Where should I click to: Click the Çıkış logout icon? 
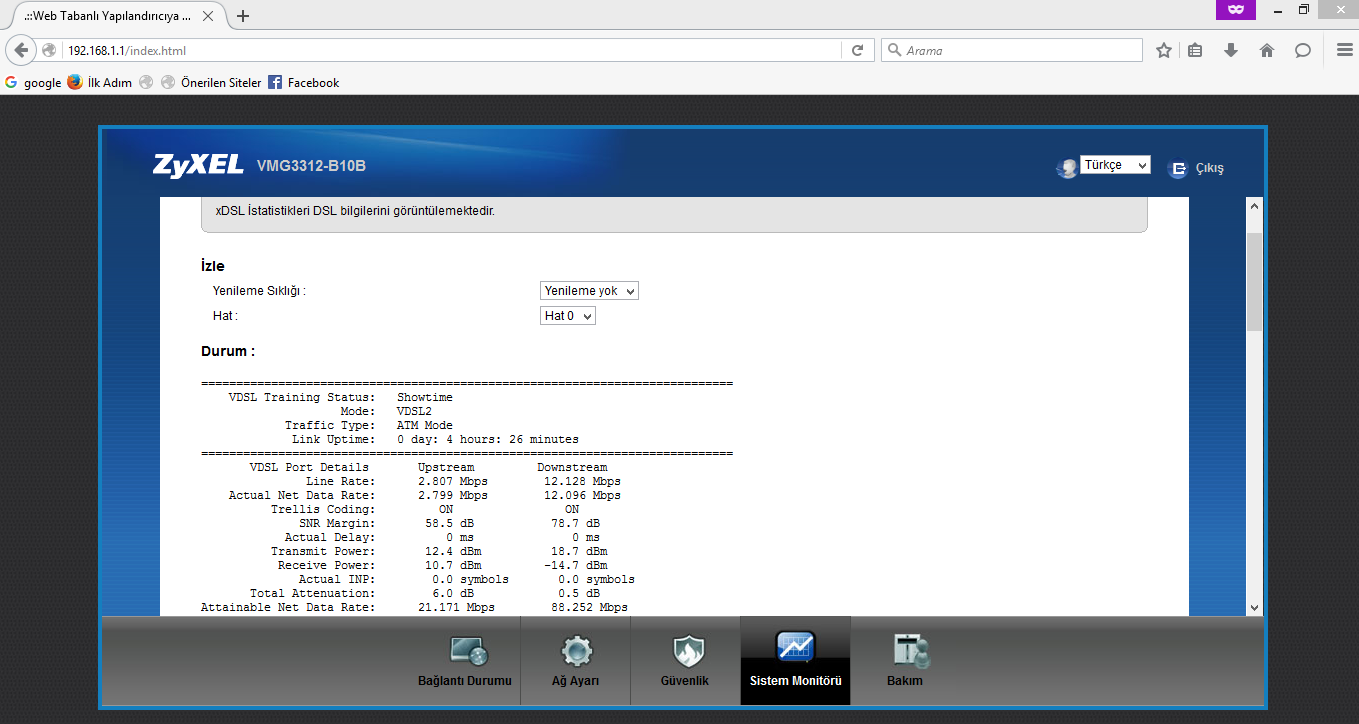click(x=1178, y=168)
